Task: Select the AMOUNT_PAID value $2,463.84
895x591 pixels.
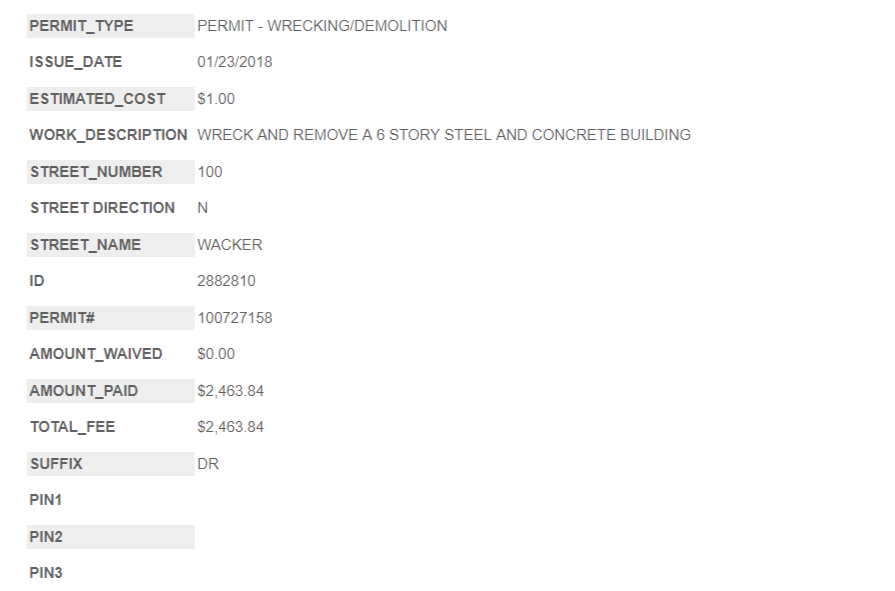Action: [231, 391]
